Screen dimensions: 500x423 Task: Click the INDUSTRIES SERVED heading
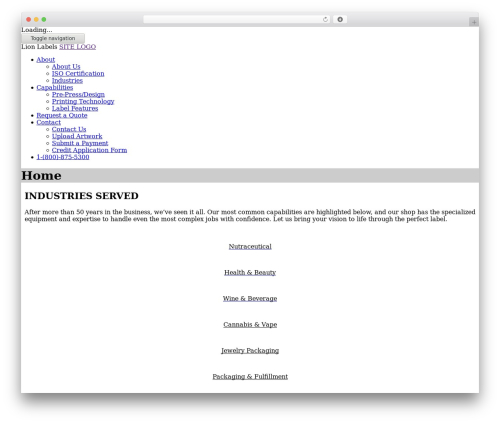pos(82,196)
